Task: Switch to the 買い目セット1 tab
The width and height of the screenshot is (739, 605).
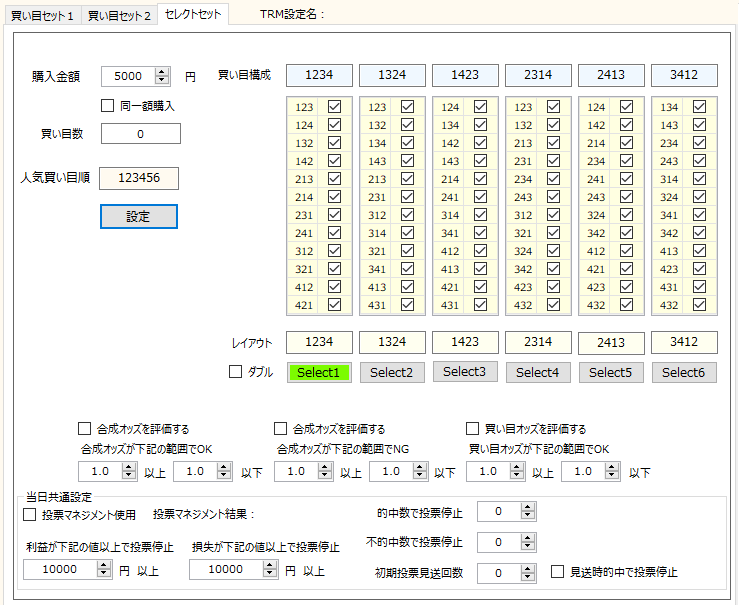Action: (x=41, y=16)
